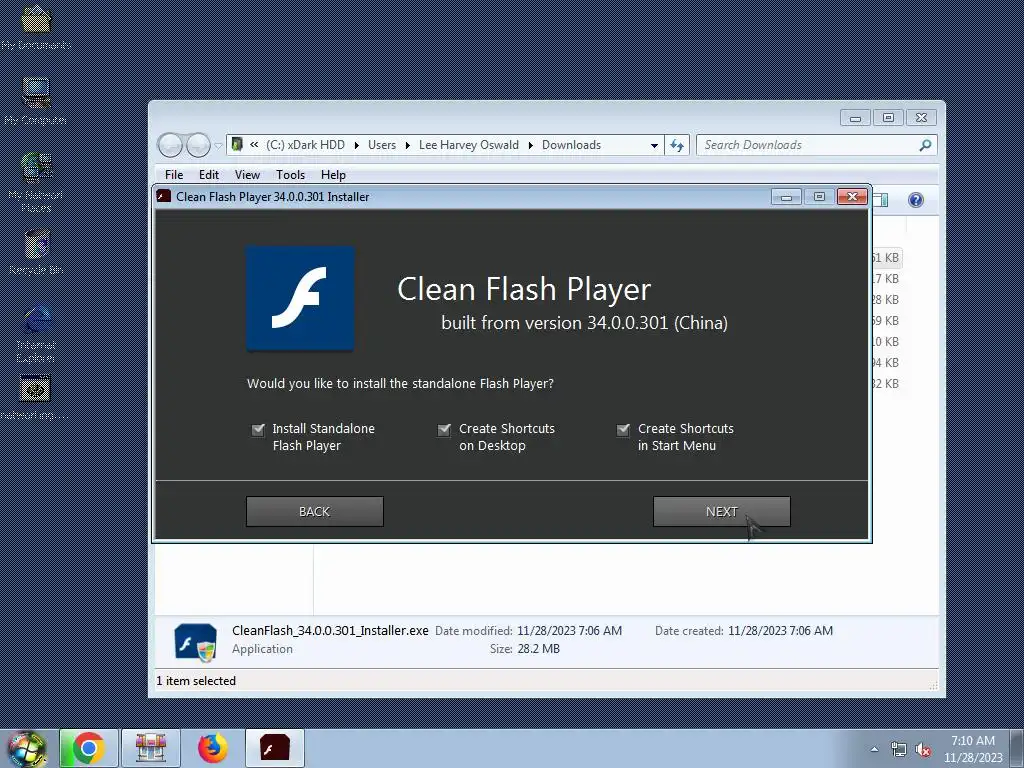1024x768 pixels.
Task: Click the date modified value 11/28/2023 7:06 AM
Action: pyautogui.click(x=569, y=631)
